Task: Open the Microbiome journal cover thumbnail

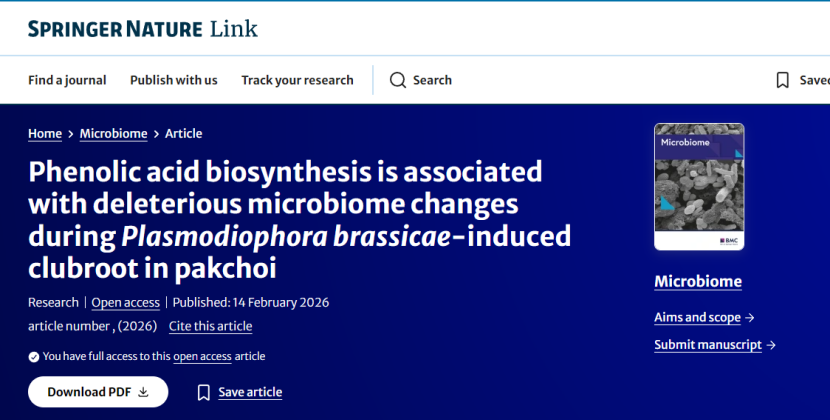Action: coord(698,186)
